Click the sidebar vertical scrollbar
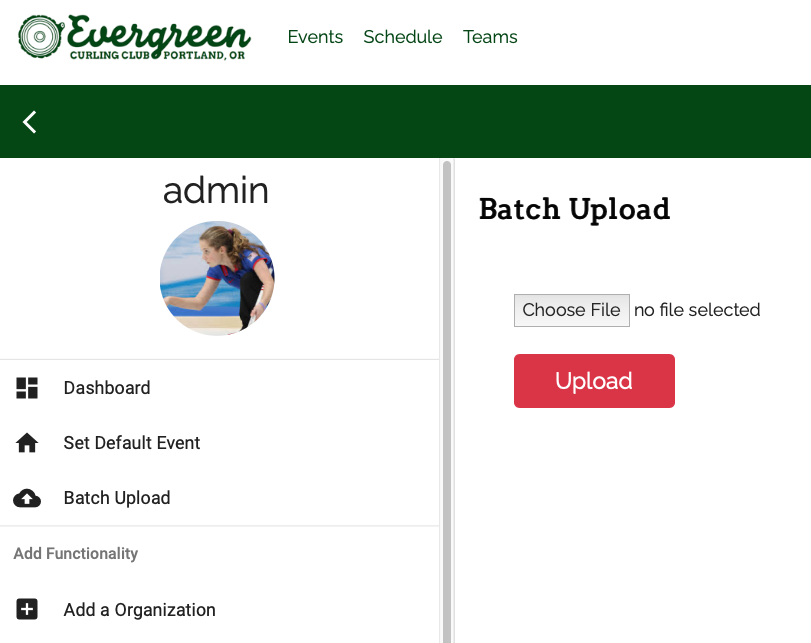 tap(446, 400)
